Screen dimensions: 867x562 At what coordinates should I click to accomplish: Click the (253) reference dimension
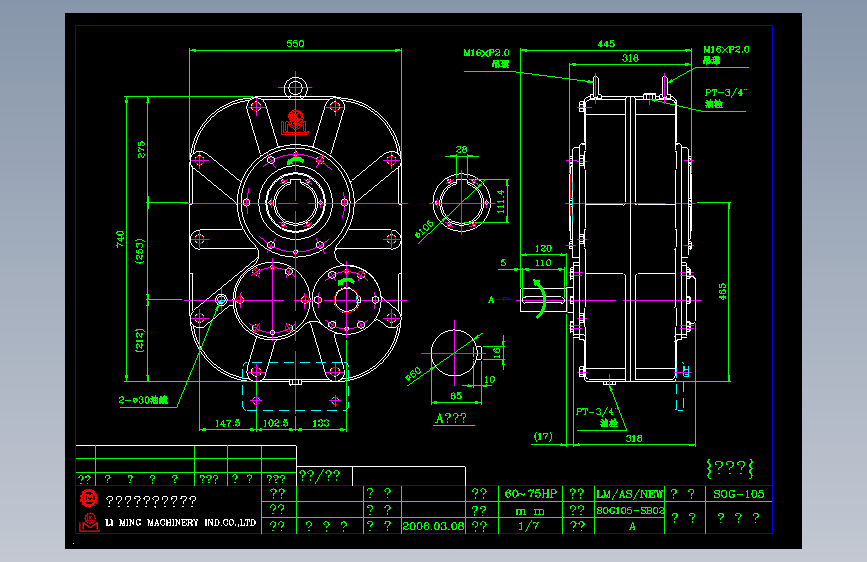tap(139, 251)
